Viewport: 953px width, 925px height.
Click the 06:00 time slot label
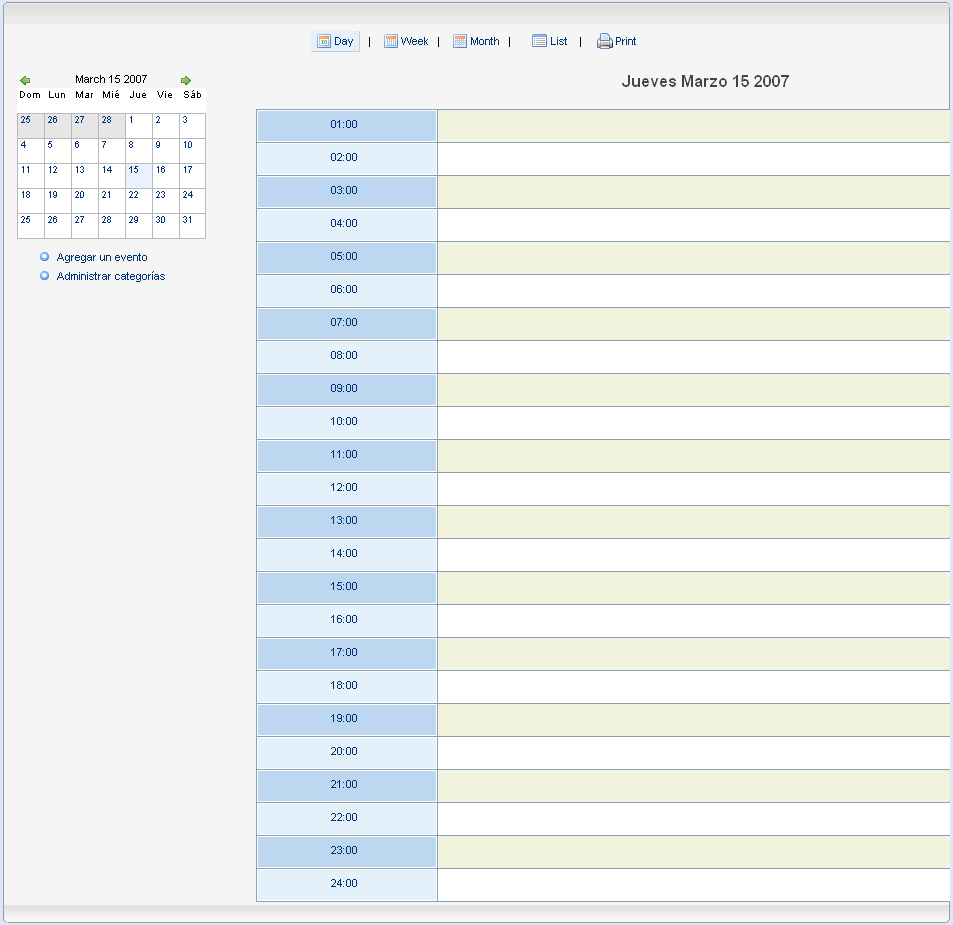click(346, 291)
